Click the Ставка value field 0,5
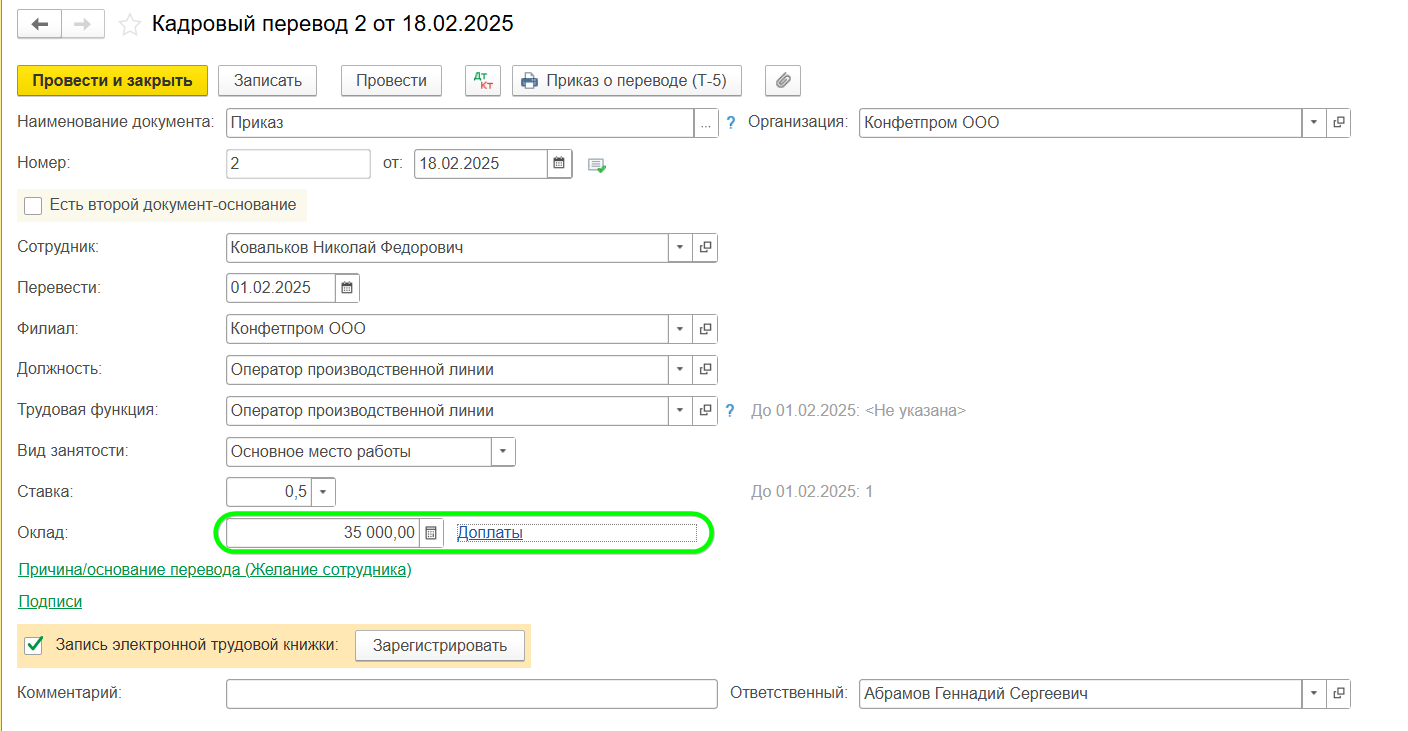Screen dimensions: 1408x731 tap(269, 492)
